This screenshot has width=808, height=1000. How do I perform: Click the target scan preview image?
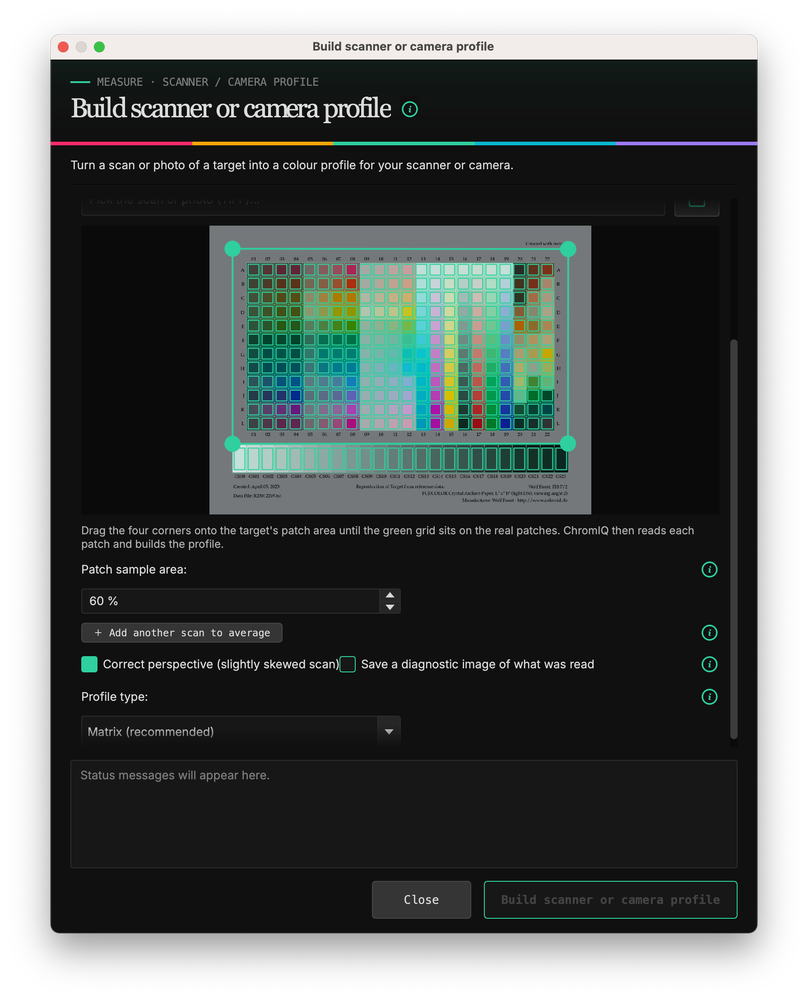[400, 370]
